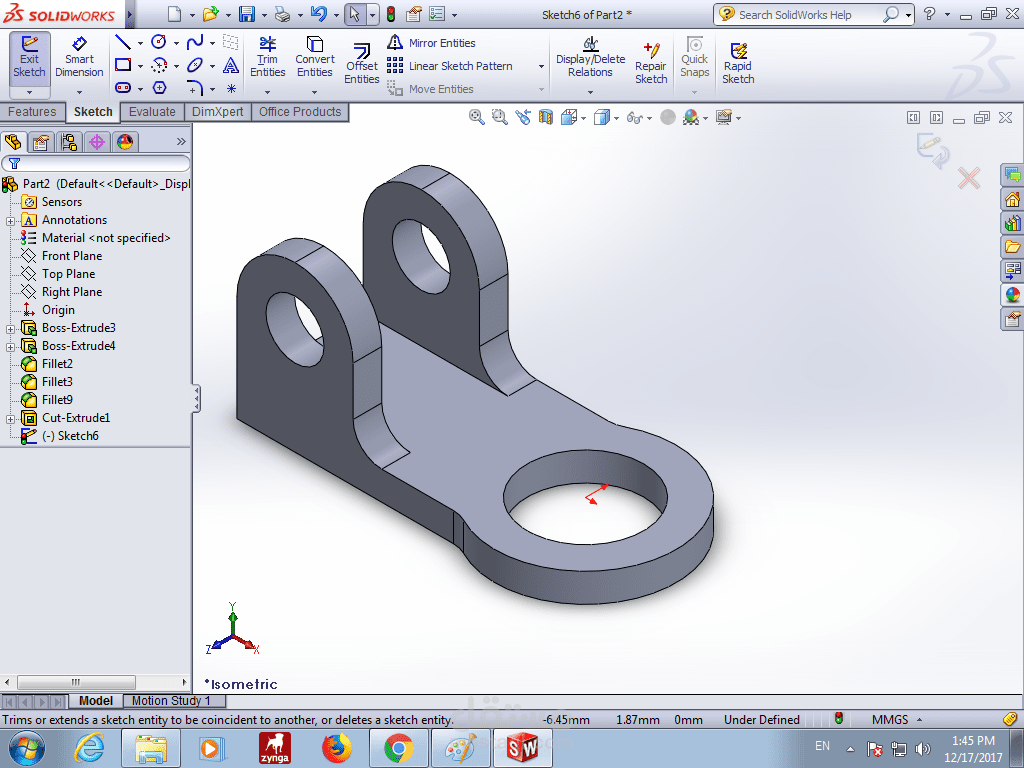Viewport: 1024px width, 768px height.
Task: Select the Corner Rectangle tool
Action: pyautogui.click(x=123, y=65)
